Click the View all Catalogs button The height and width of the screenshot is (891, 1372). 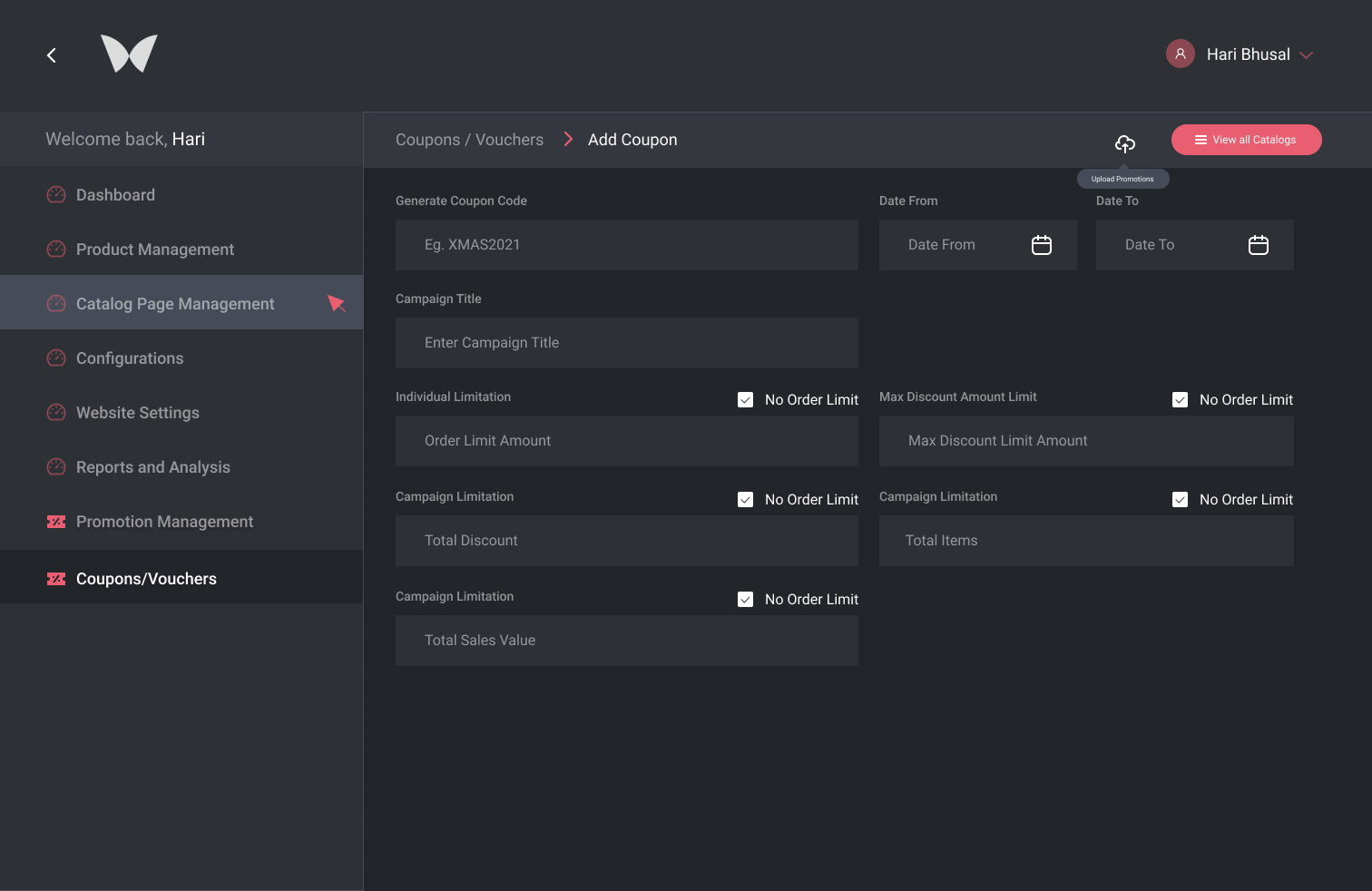(1246, 140)
